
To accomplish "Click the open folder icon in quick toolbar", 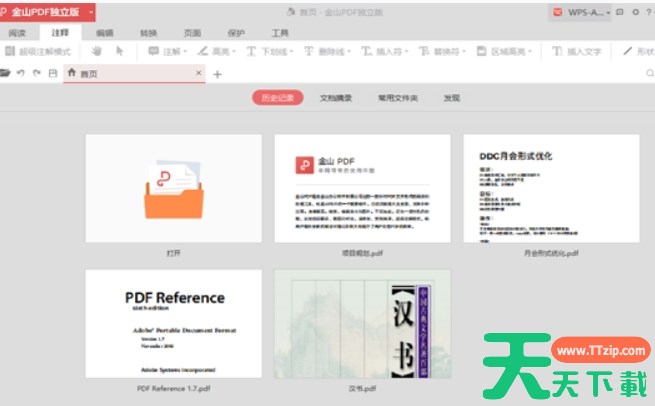I will pos(6,73).
